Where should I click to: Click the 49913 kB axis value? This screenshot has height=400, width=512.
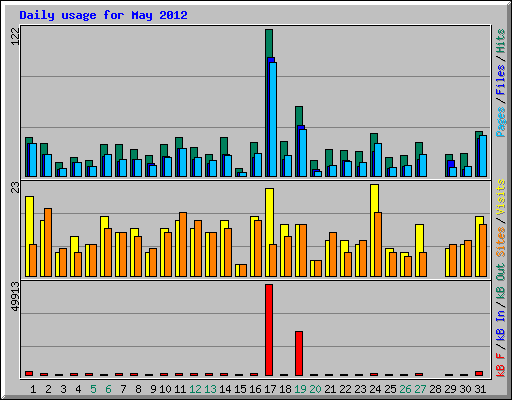pos(16,296)
